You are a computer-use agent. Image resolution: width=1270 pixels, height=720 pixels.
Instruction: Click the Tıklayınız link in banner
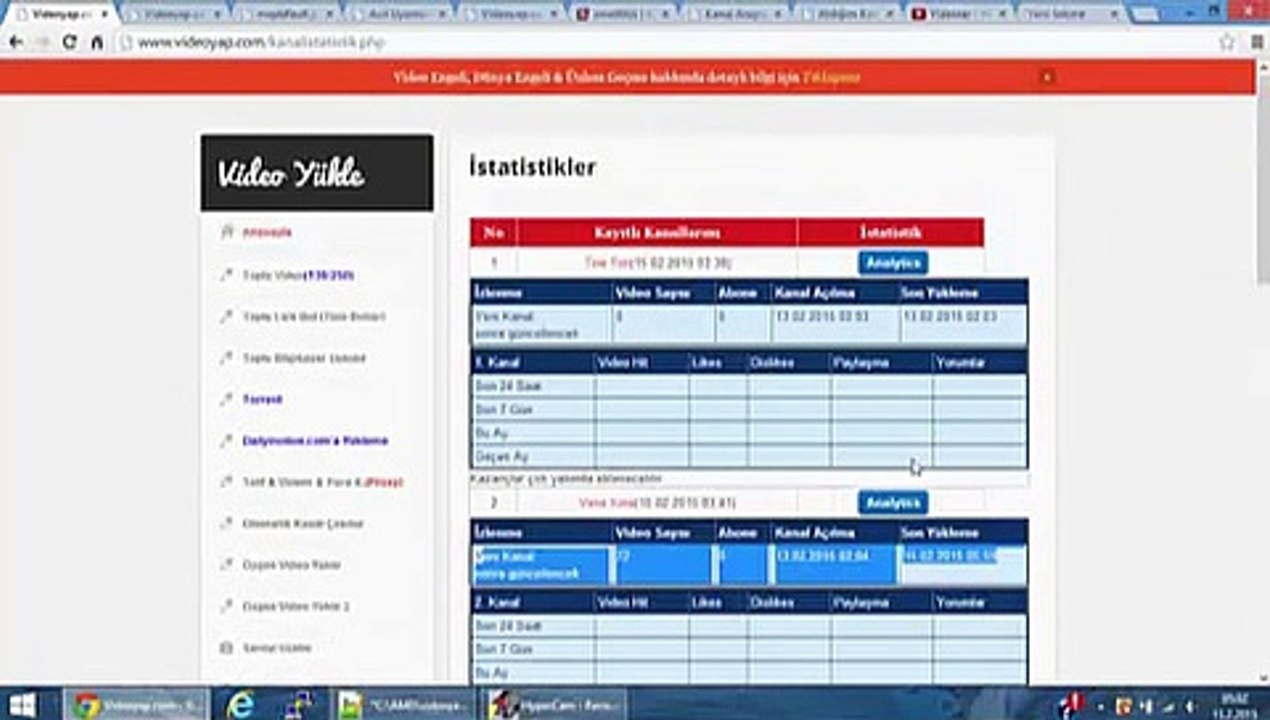click(x=831, y=77)
